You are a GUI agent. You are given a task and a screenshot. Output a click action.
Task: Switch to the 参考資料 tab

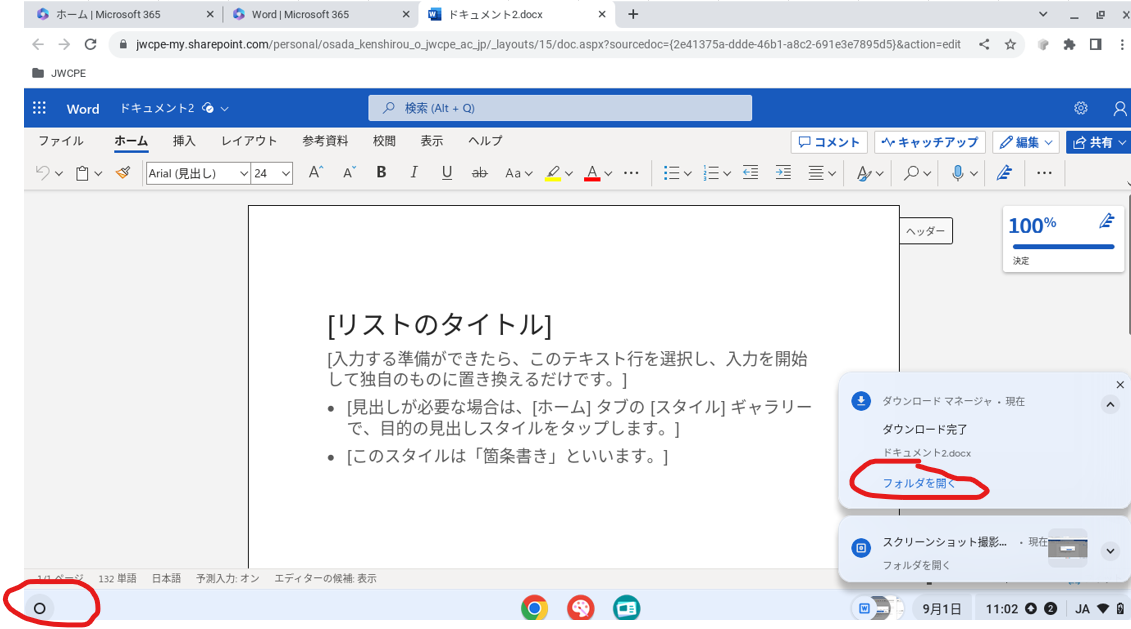(x=325, y=141)
